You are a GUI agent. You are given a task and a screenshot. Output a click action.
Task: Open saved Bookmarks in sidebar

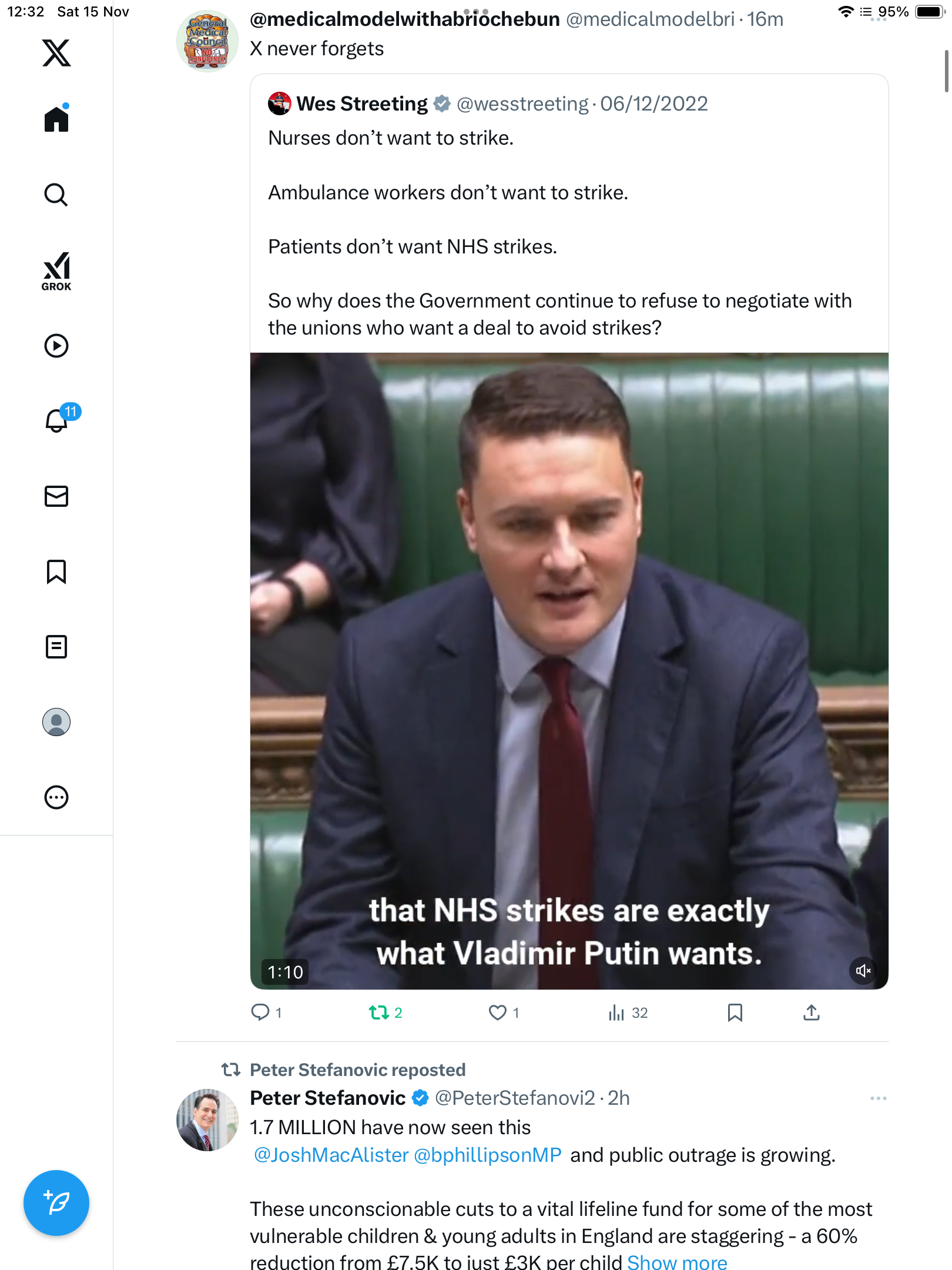tap(56, 571)
